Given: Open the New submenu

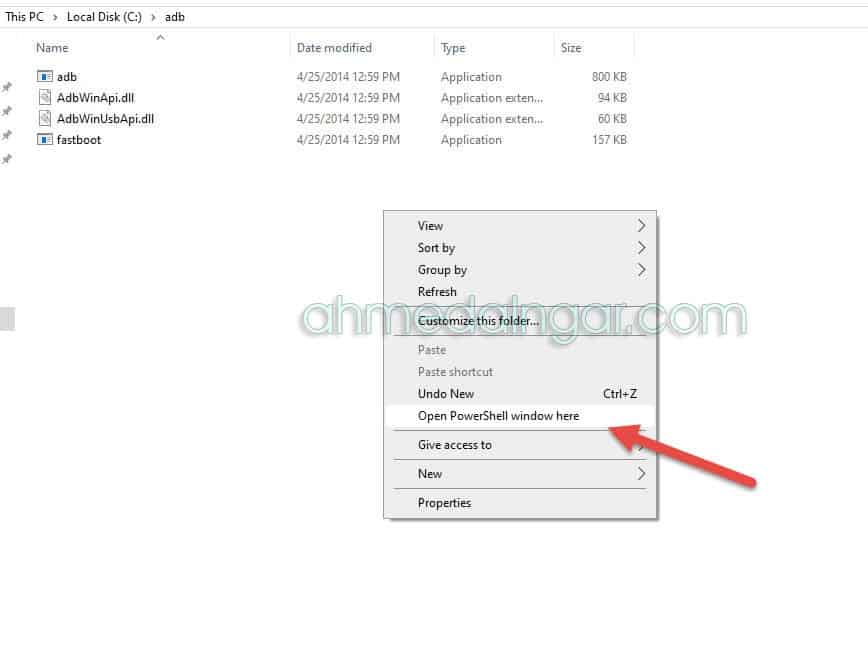Looking at the screenshot, I should click(x=520, y=474).
